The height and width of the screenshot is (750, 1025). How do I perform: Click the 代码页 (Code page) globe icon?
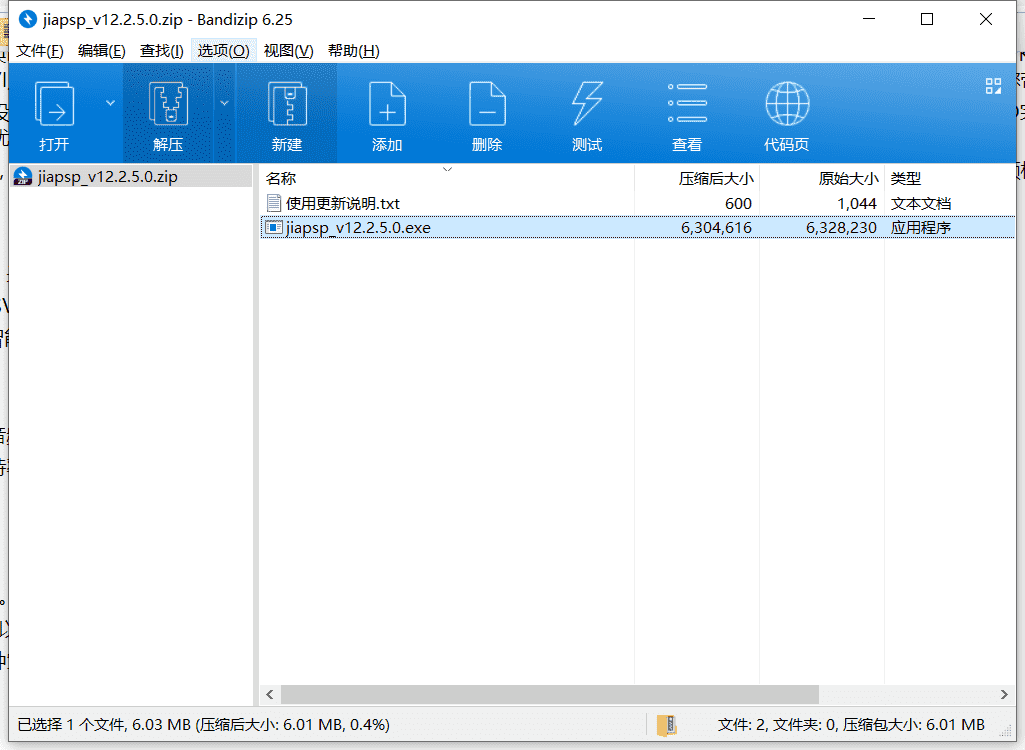pos(787,103)
